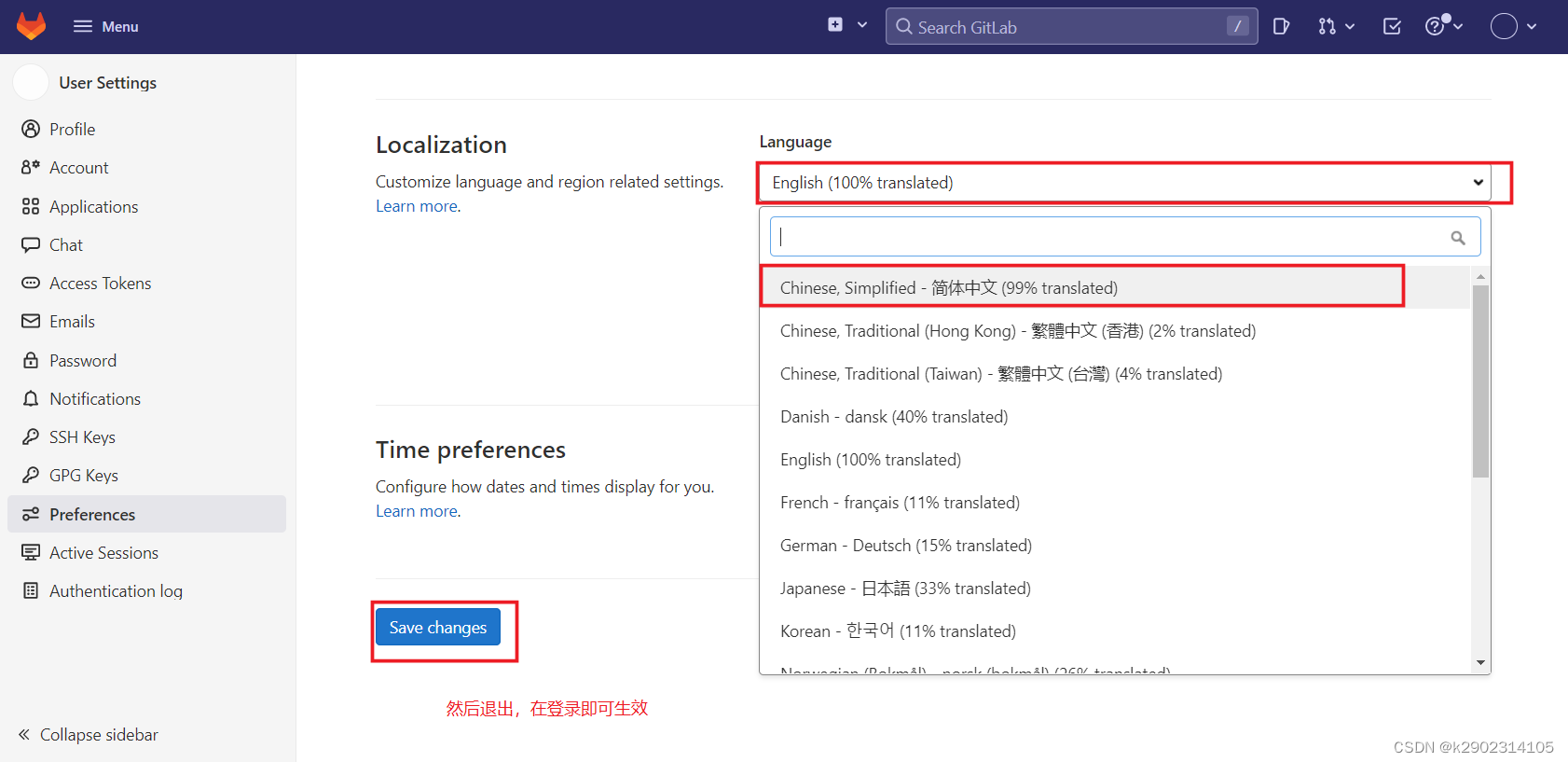Select Preferences in the sidebar
Viewport: 1568px width, 762px height.
pyautogui.click(x=146, y=514)
